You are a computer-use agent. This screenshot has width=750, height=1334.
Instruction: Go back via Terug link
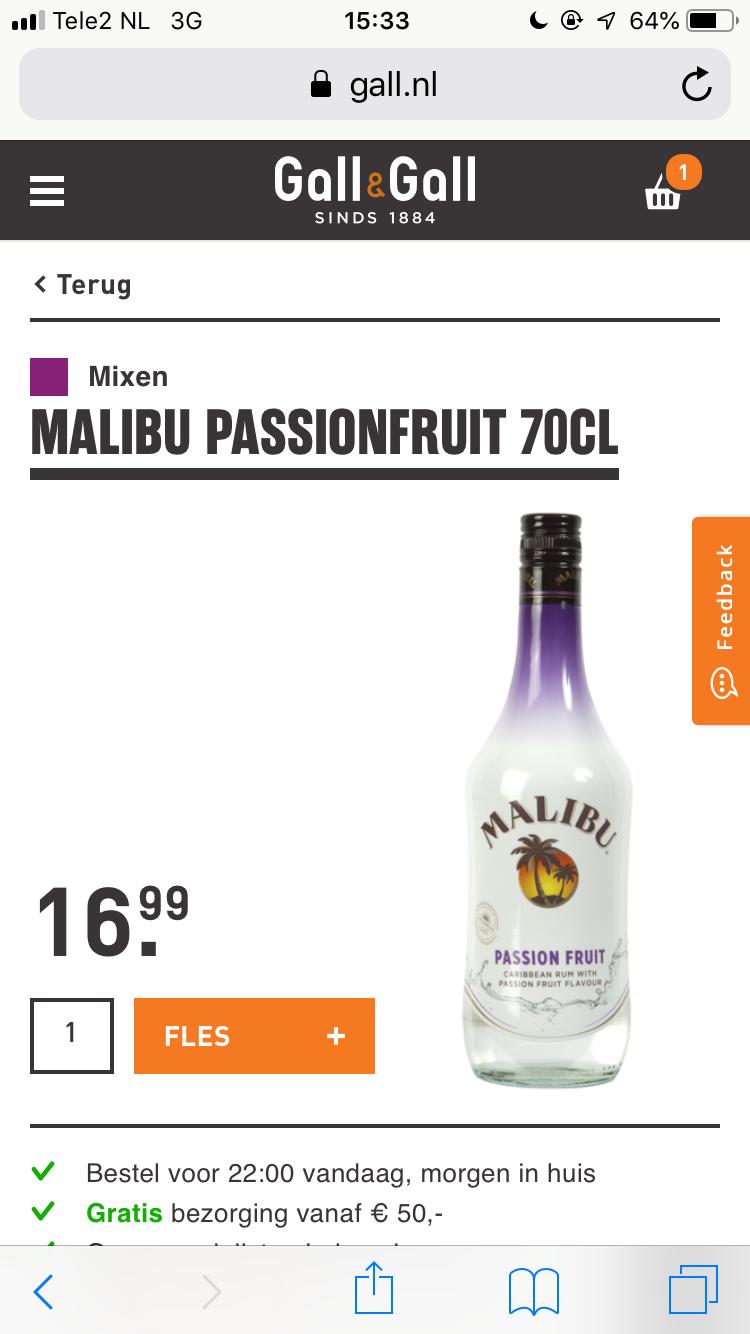point(82,285)
